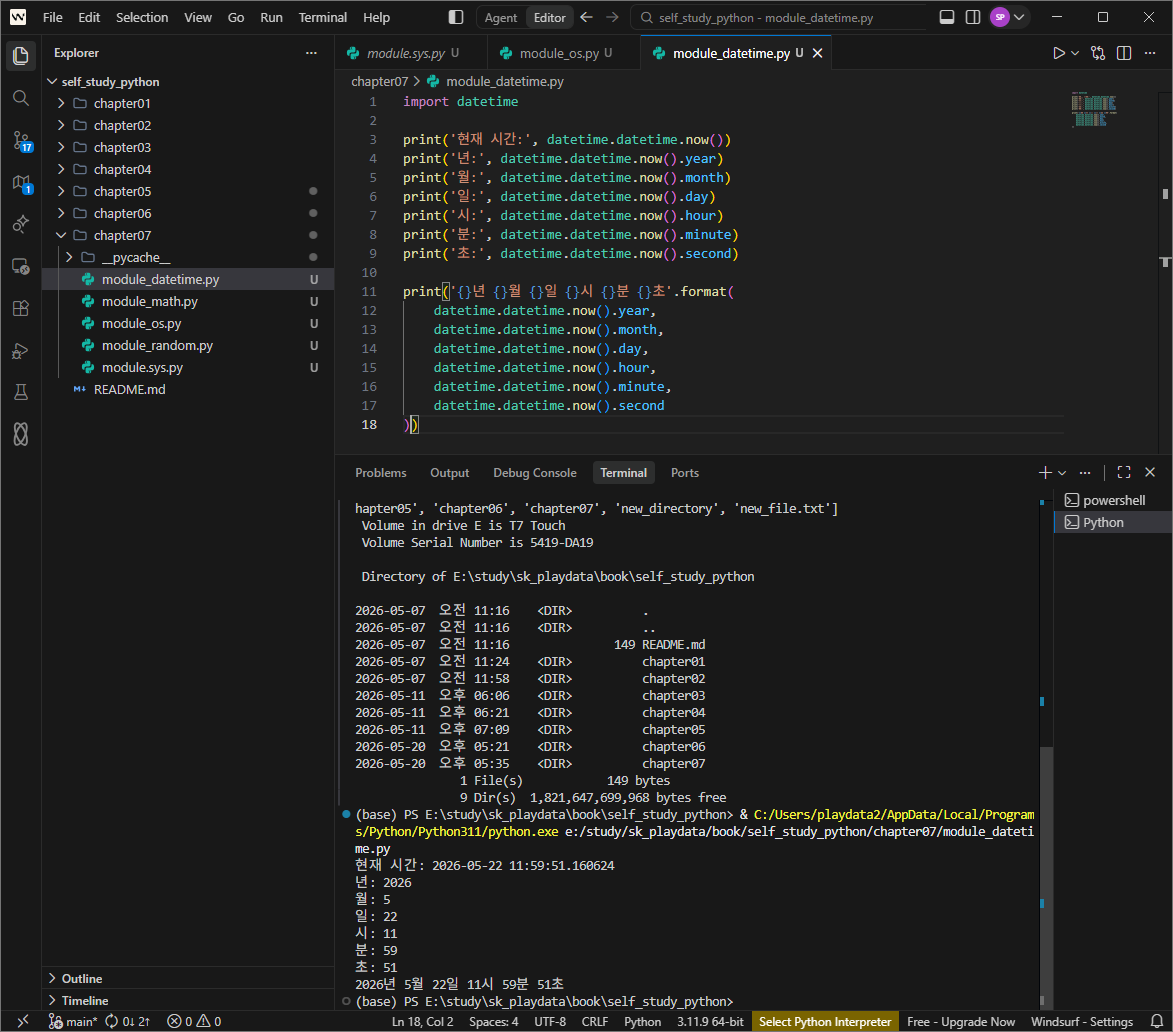Switch to the Debug Console tab
The height and width of the screenshot is (1032, 1173).
(535, 473)
